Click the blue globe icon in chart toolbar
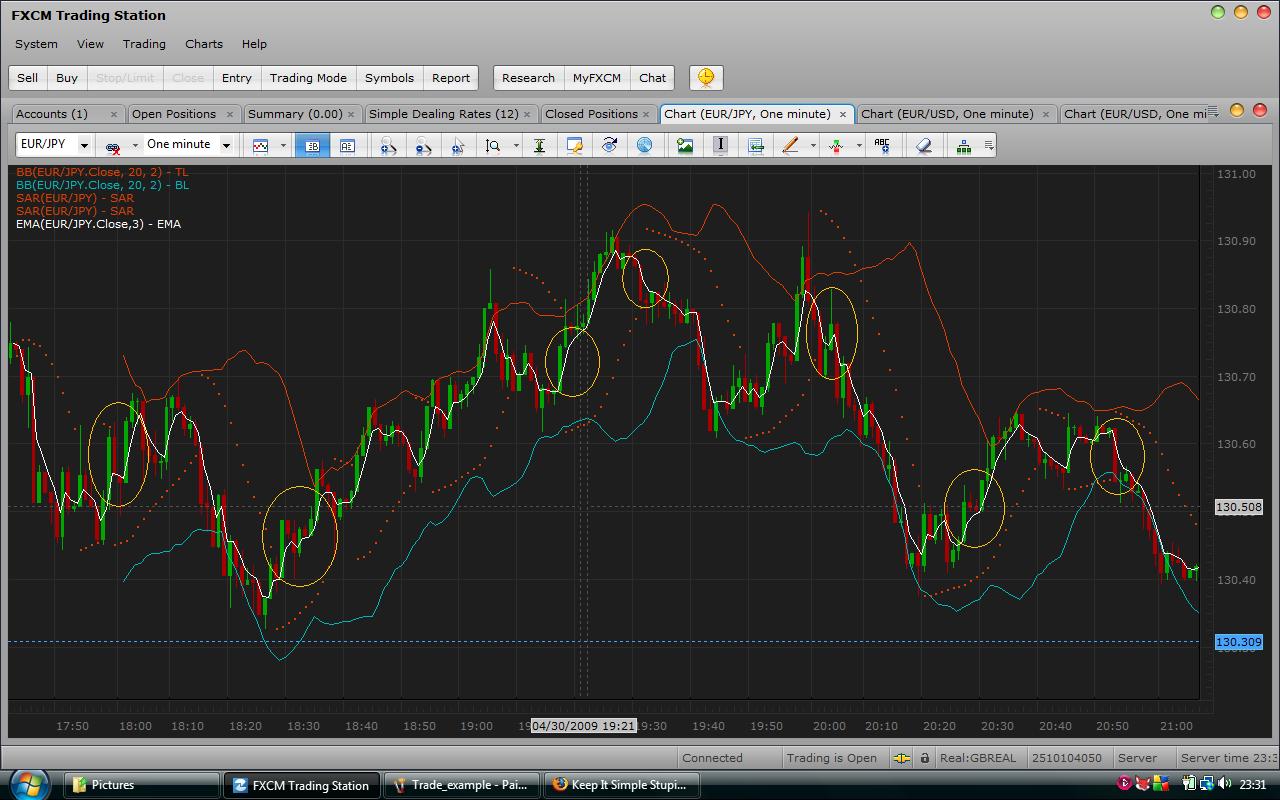The width and height of the screenshot is (1280, 800). click(644, 146)
